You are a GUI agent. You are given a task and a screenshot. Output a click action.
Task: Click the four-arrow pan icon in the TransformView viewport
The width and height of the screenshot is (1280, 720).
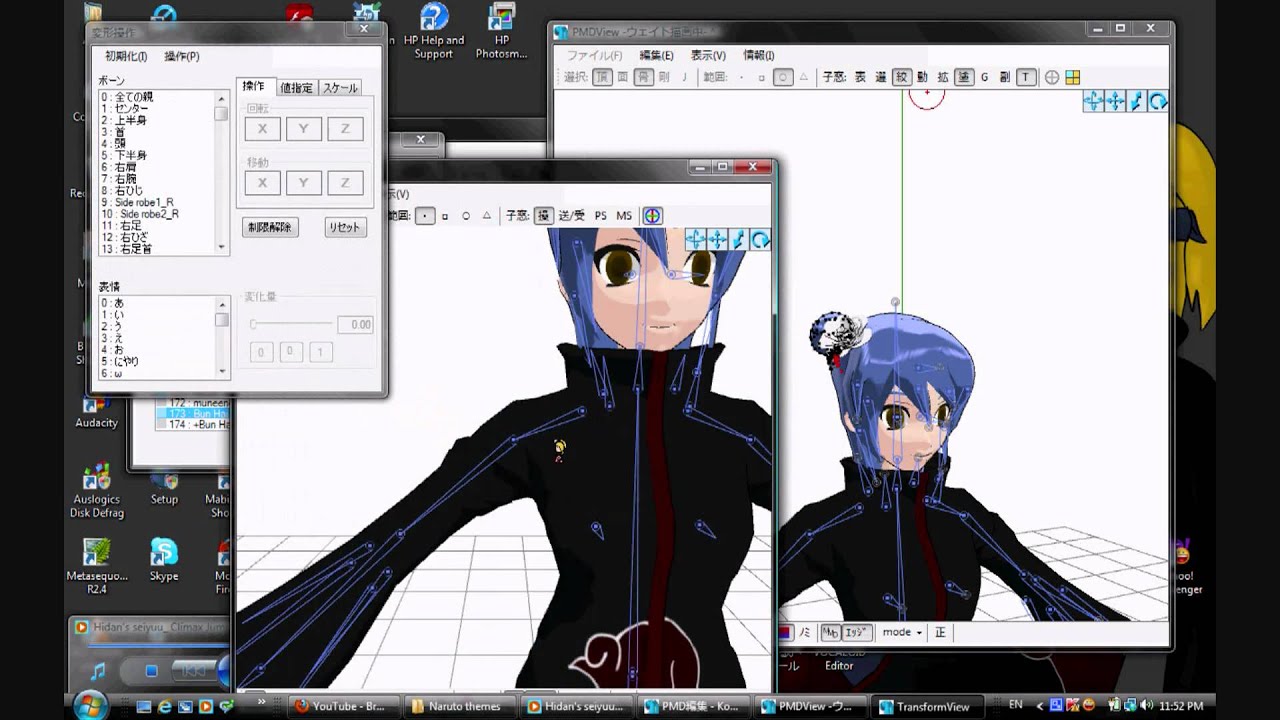click(718, 239)
